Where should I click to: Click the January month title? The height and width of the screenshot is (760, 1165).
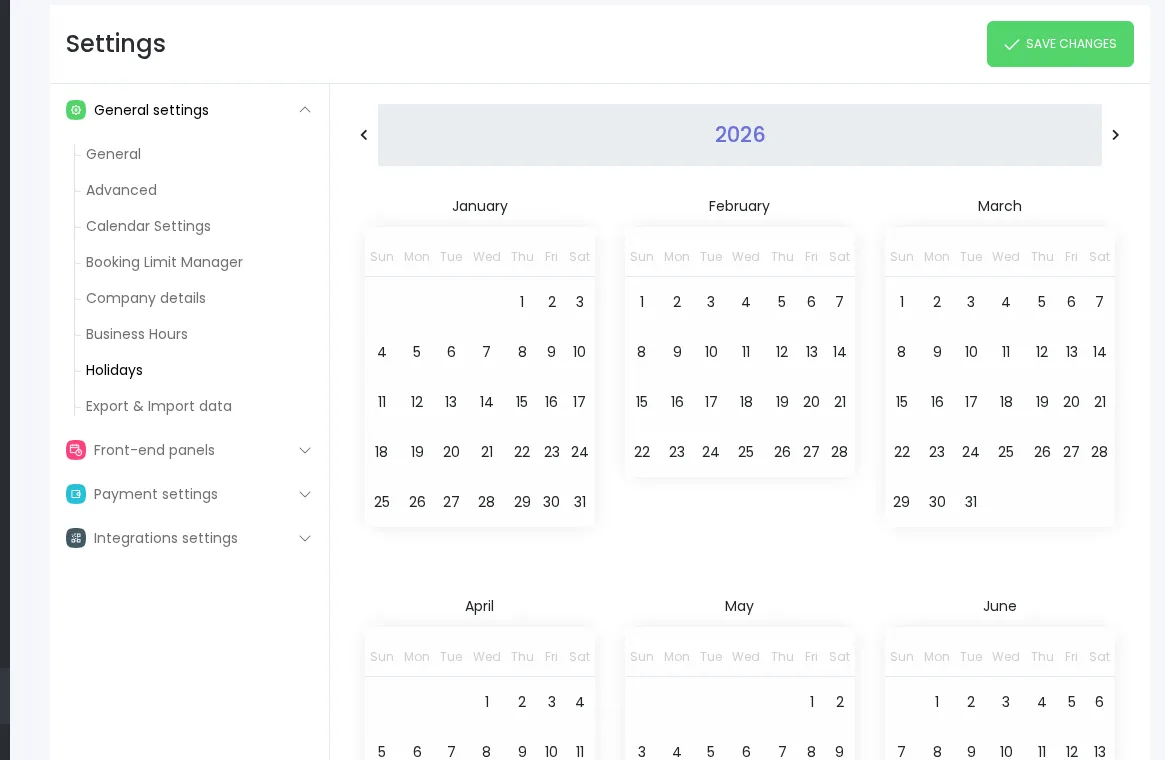point(479,206)
